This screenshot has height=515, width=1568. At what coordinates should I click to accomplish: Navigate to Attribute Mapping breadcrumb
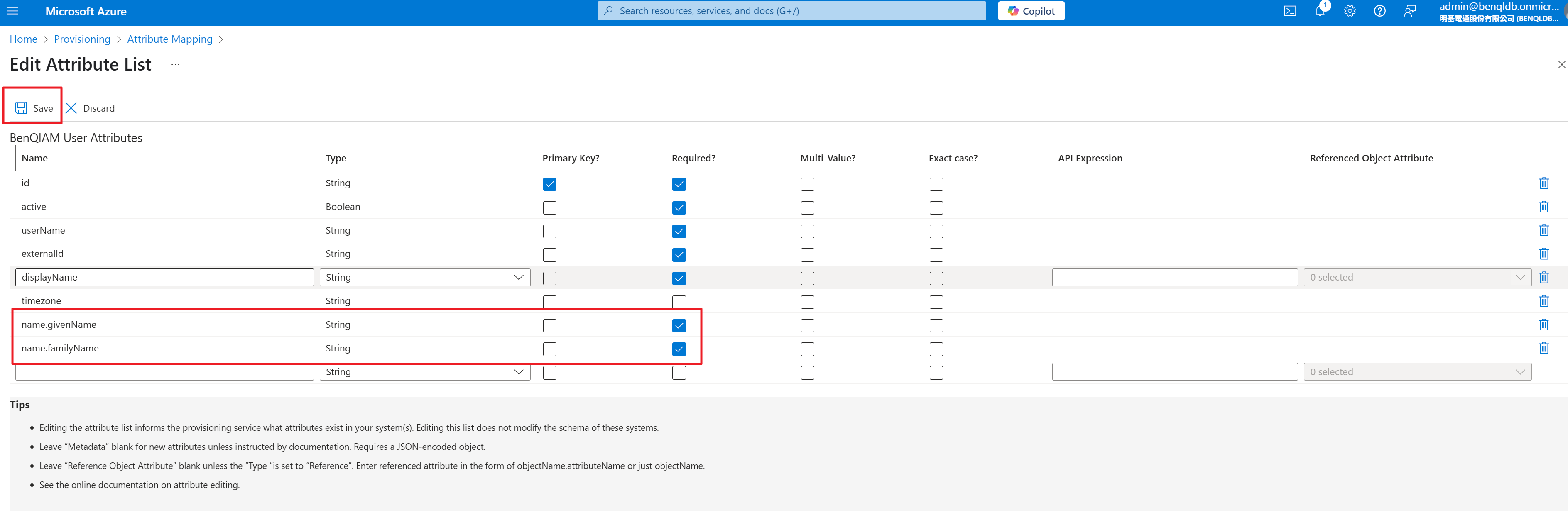click(x=169, y=39)
